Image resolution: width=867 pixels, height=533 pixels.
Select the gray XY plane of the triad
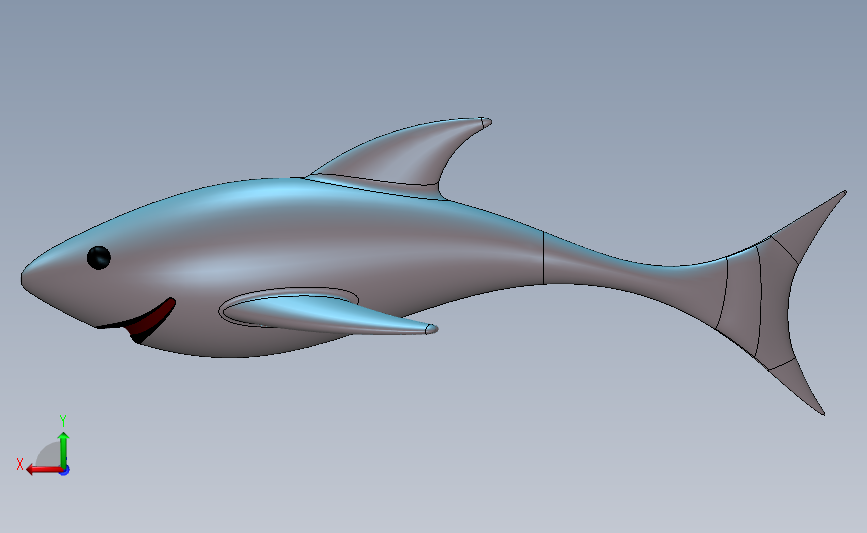click(x=49, y=456)
